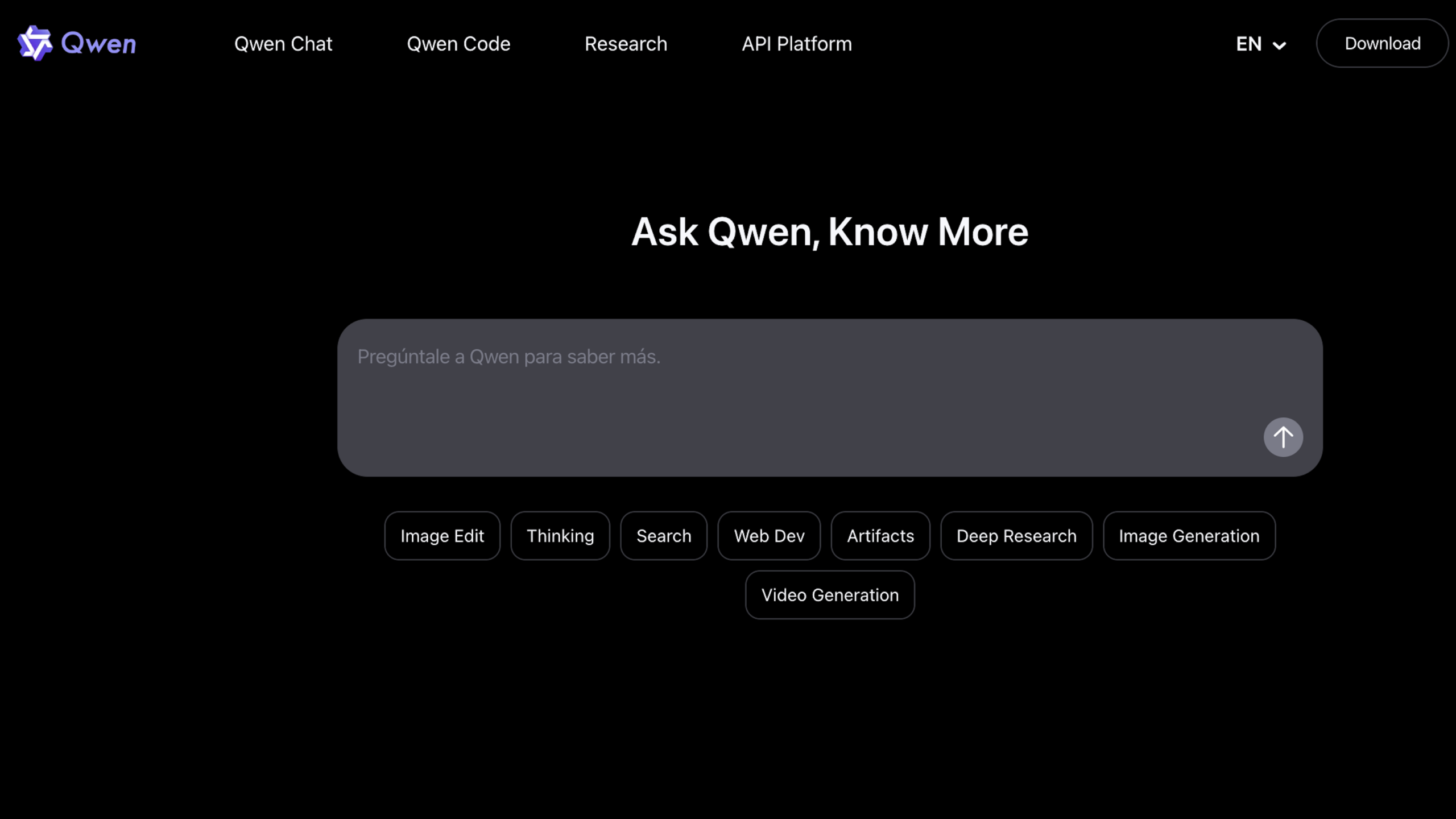Click the Qwen star logo icon
Viewport: 1456px width, 819px height.
point(35,43)
